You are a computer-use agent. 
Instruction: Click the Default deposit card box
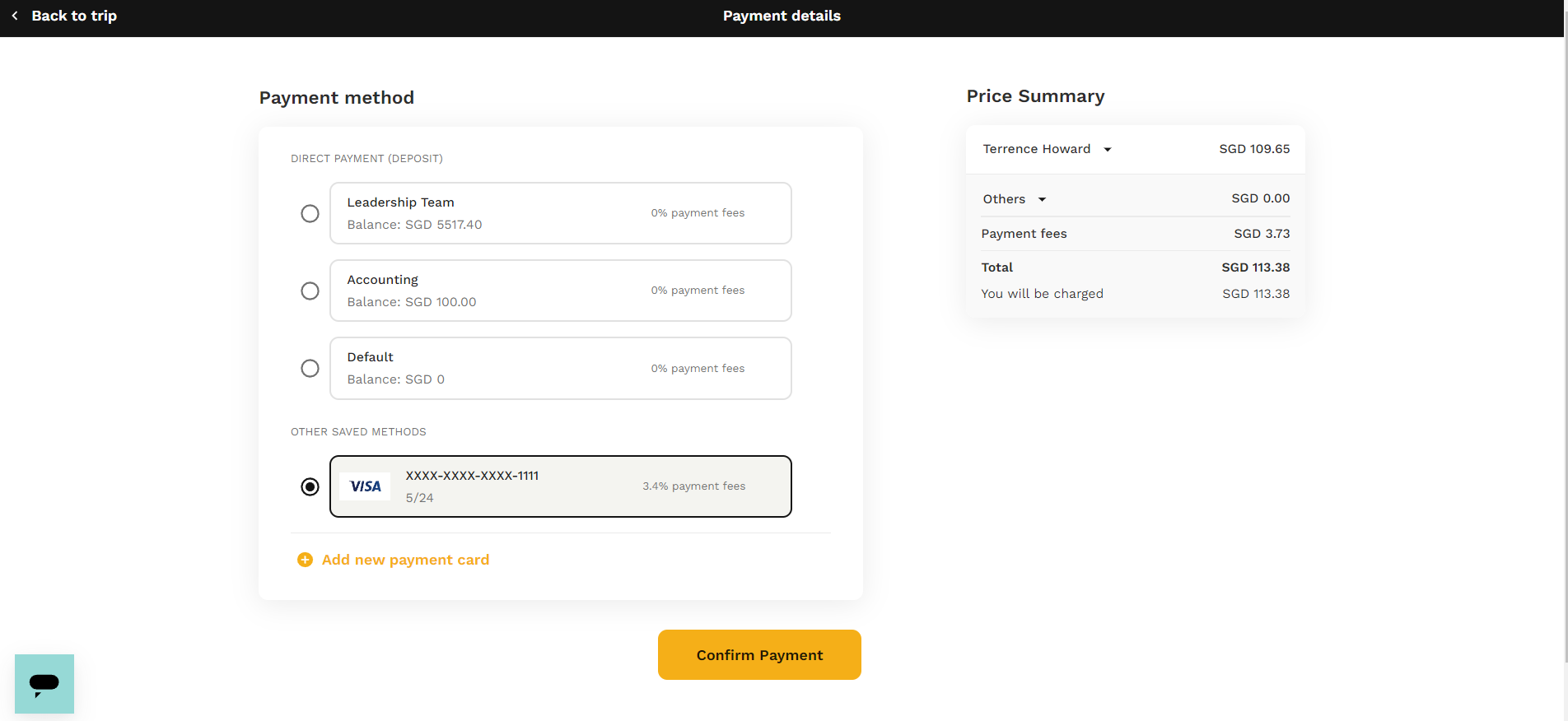point(561,368)
